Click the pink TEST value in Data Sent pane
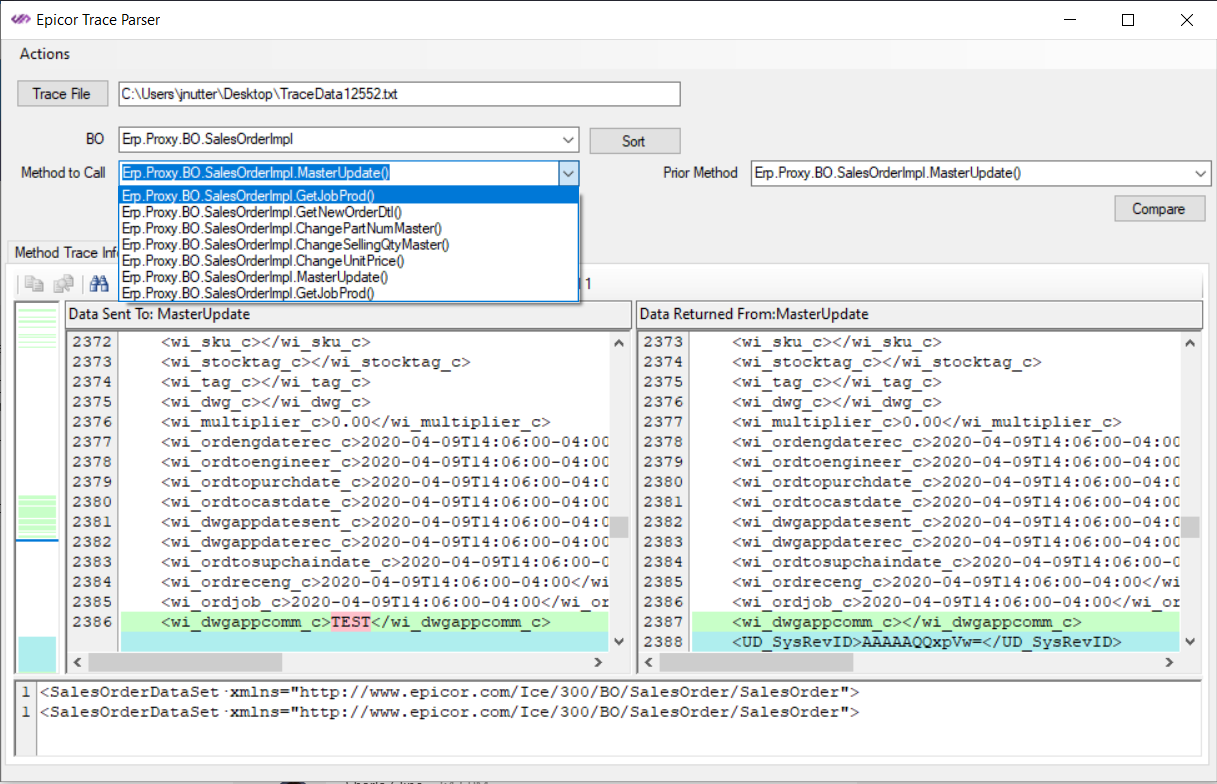This screenshot has height=784, width=1217. [350, 622]
